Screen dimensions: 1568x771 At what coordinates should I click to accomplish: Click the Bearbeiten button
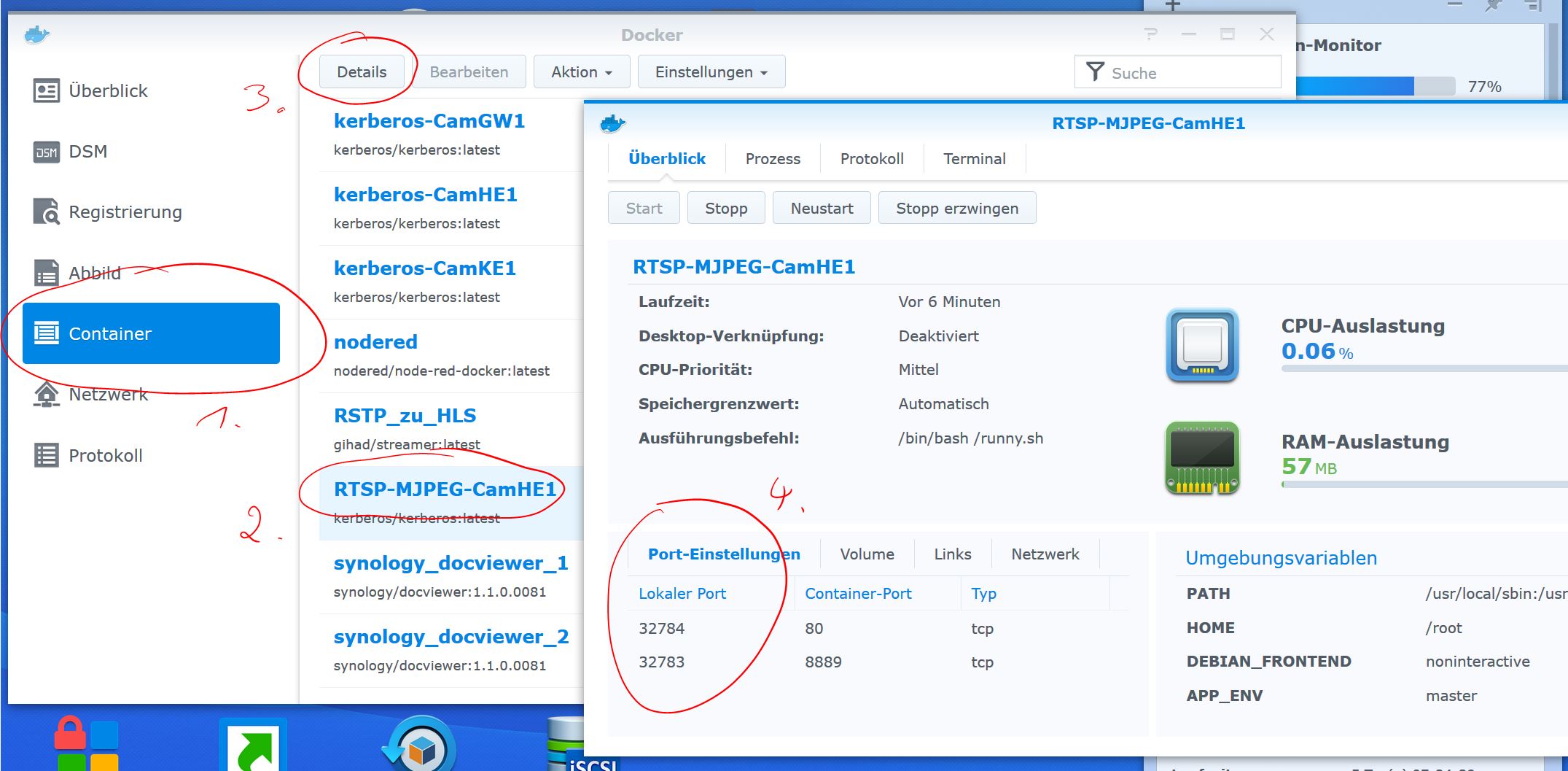469,71
